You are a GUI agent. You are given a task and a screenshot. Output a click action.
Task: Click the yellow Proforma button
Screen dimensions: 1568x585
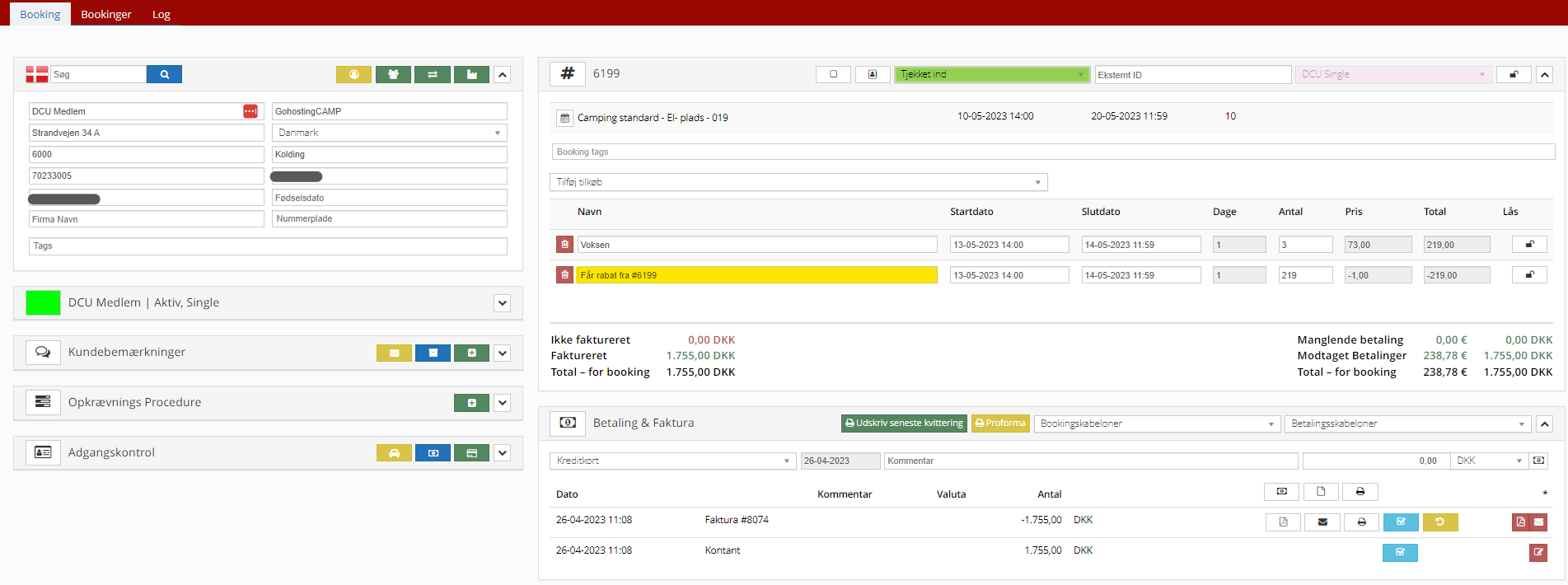click(1000, 424)
